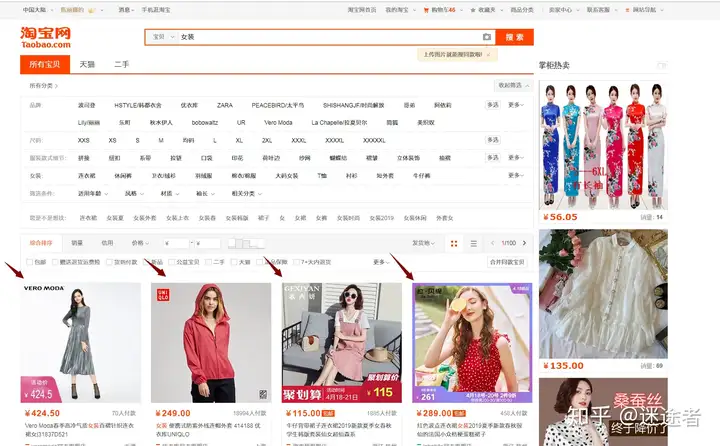Click the orange 搜索 search button
The width and height of the screenshot is (720, 446).
(514, 37)
